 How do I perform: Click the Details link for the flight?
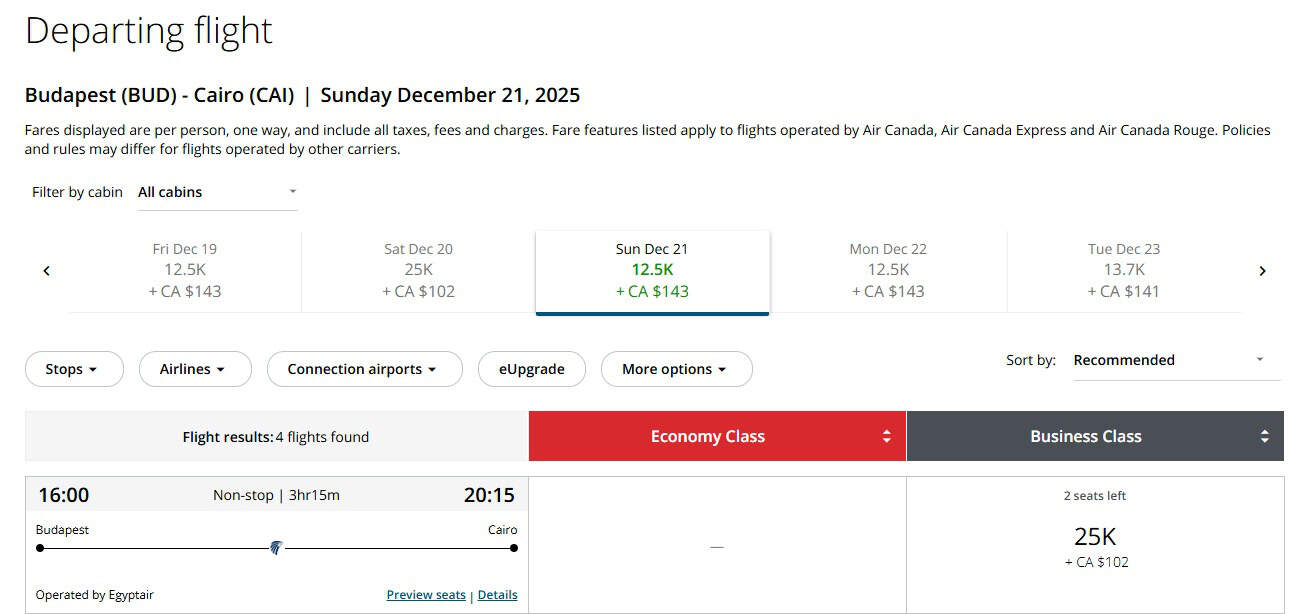(497, 594)
